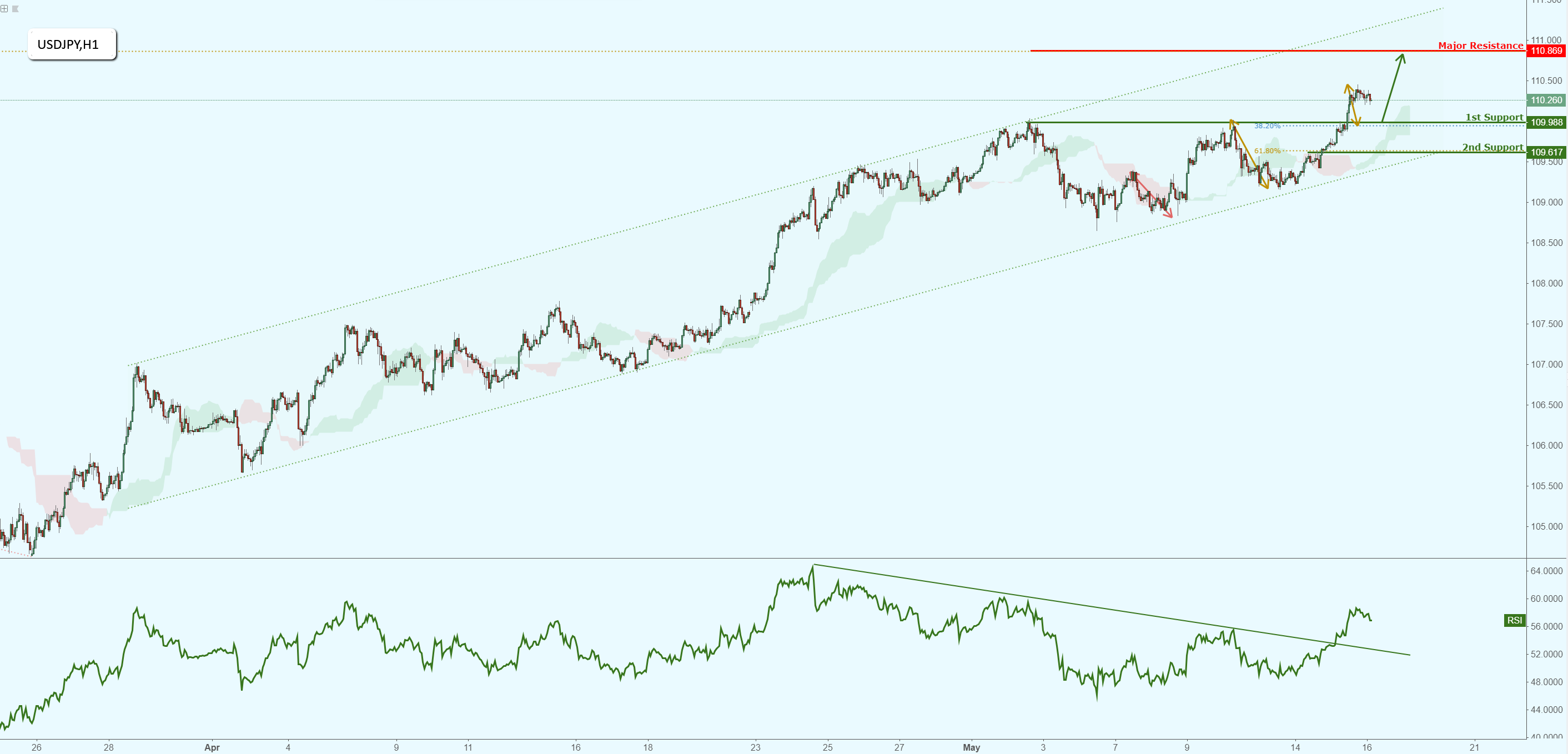Viewport: 1568px width, 754px height.
Task: Click the 48.0000 RSI scale value
Action: click(x=1547, y=682)
